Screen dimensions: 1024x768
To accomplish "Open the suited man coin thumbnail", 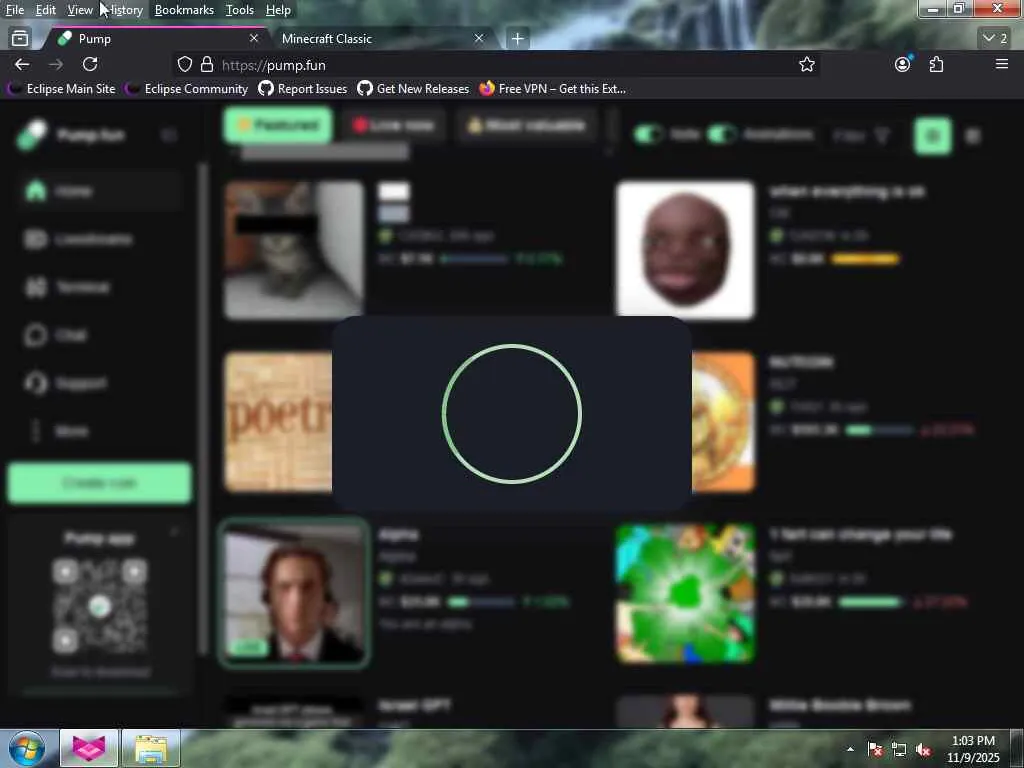I will click(x=294, y=593).
